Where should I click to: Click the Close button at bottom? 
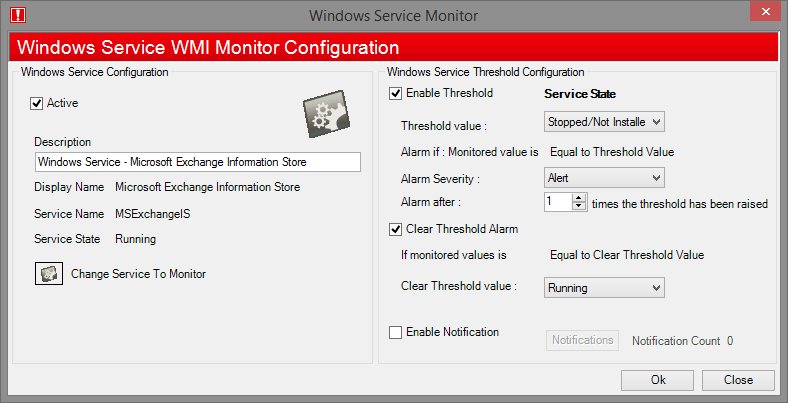point(738,380)
